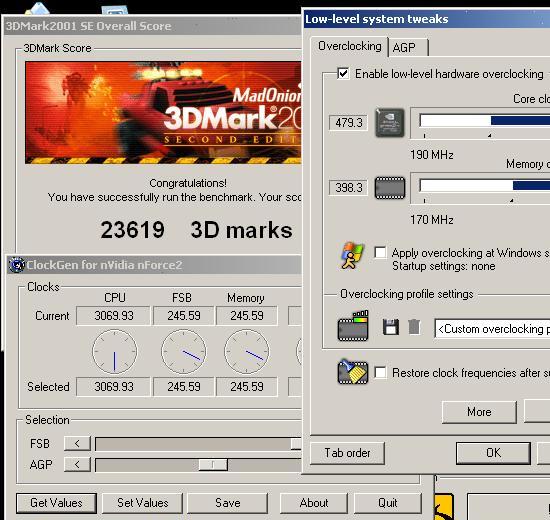Decrease AGP with left arrow button
This screenshot has width=550, height=520.
(77, 465)
